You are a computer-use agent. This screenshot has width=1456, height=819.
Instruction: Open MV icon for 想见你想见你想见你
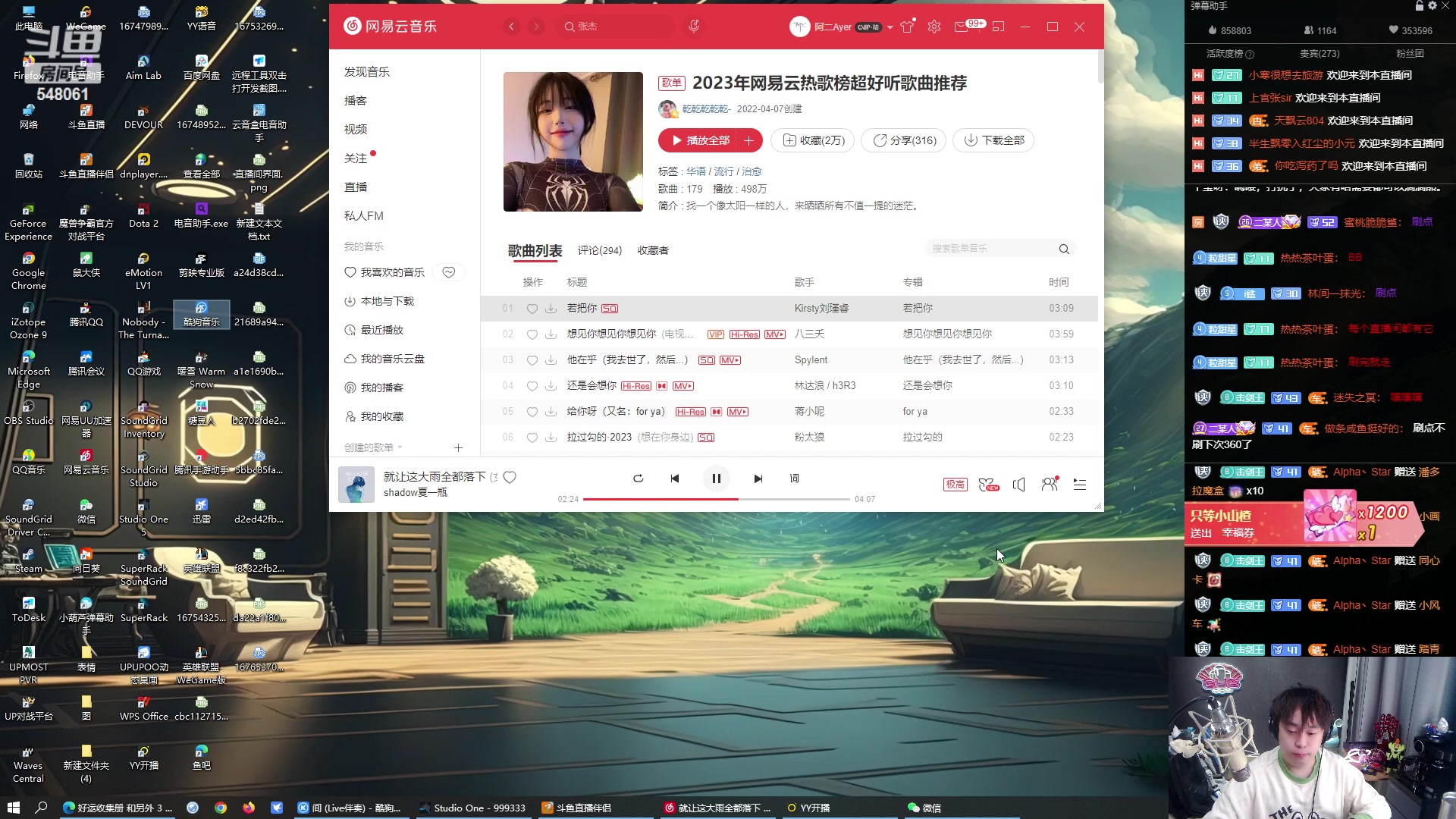[775, 334]
